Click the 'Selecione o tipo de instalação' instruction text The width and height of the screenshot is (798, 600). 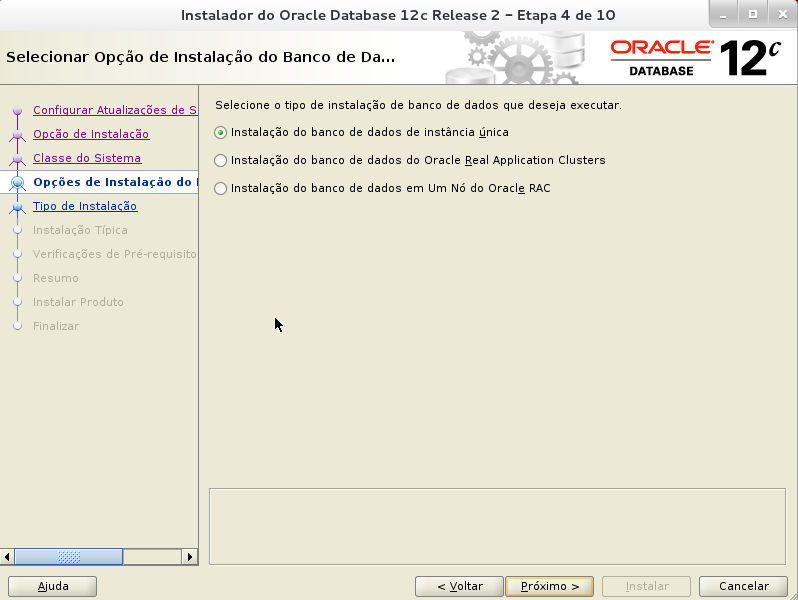(418, 105)
